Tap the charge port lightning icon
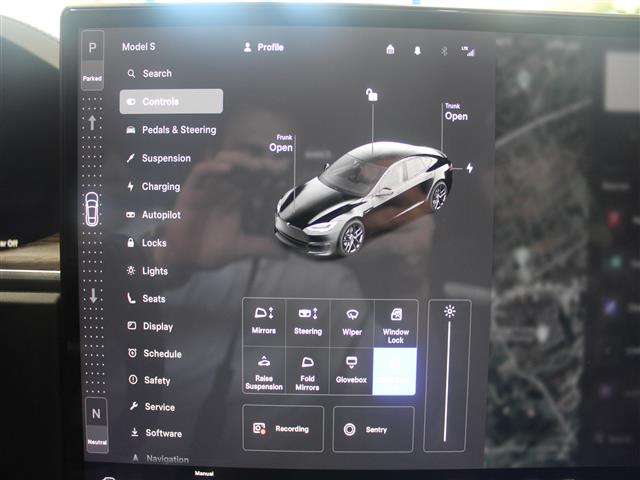Viewport: 640px width, 480px height. [470, 168]
